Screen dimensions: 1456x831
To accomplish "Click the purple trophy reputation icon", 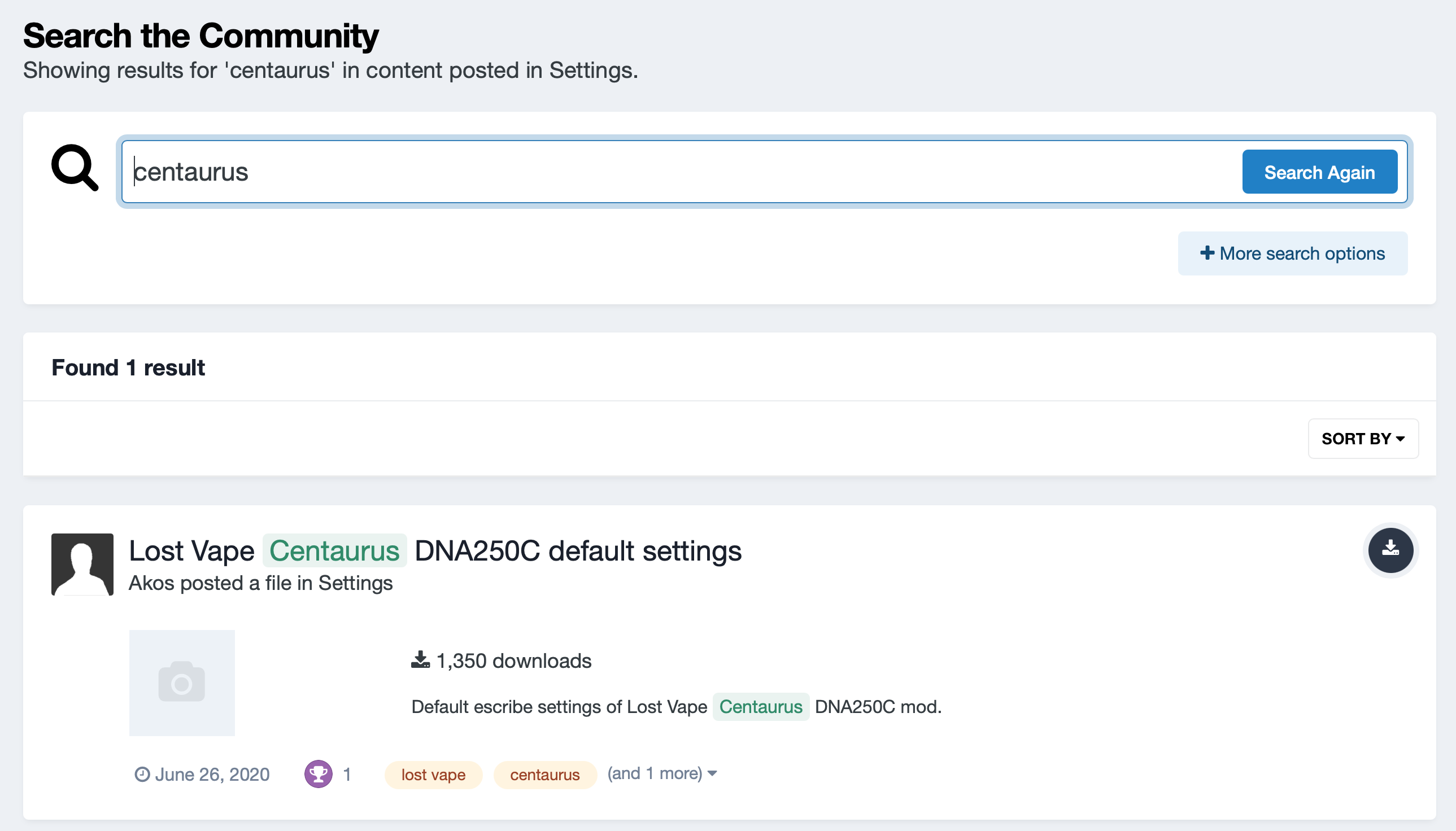I will (318, 774).
